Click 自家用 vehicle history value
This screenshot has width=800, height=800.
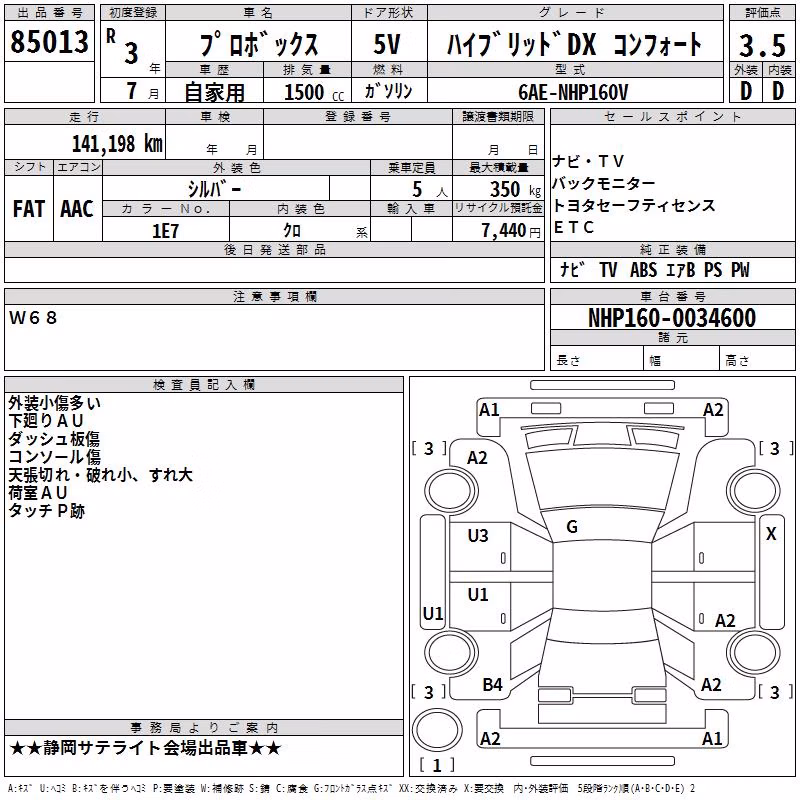[x=215, y=92]
